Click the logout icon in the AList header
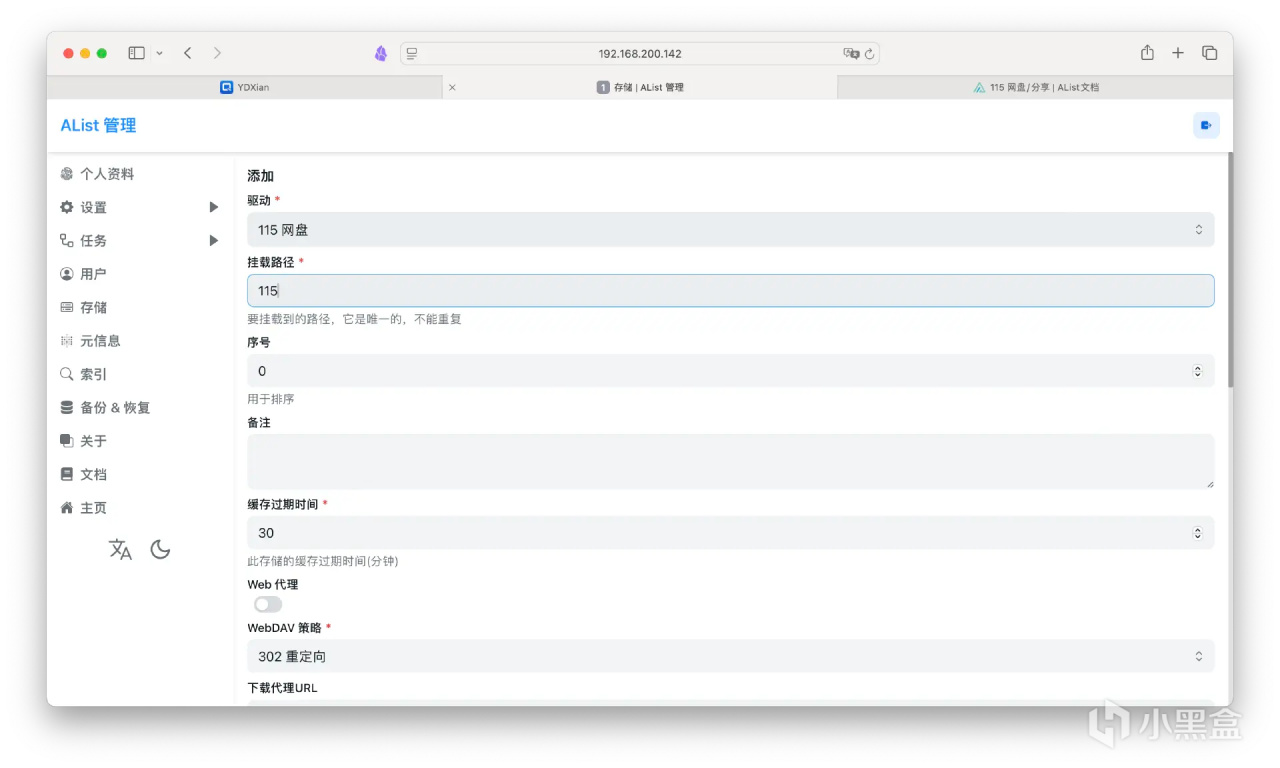Image resolution: width=1280 pixels, height=768 pixels. pyautogui.click(x=1206, y=125)
